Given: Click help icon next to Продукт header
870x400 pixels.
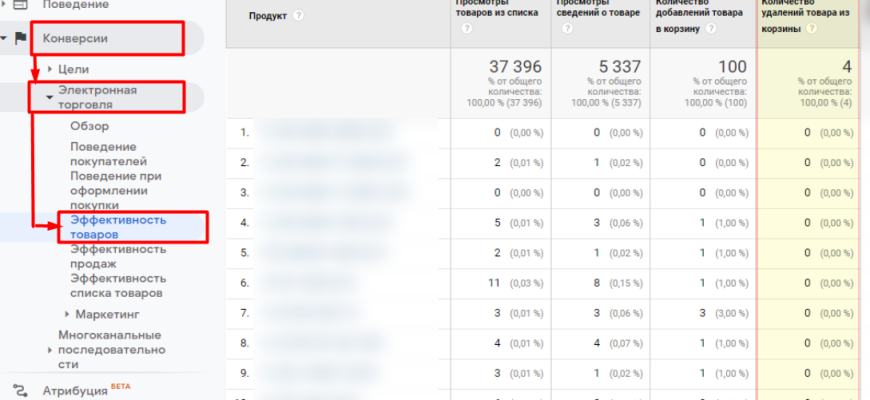Looking at the screenshot, I should click(x=299, y=15).
